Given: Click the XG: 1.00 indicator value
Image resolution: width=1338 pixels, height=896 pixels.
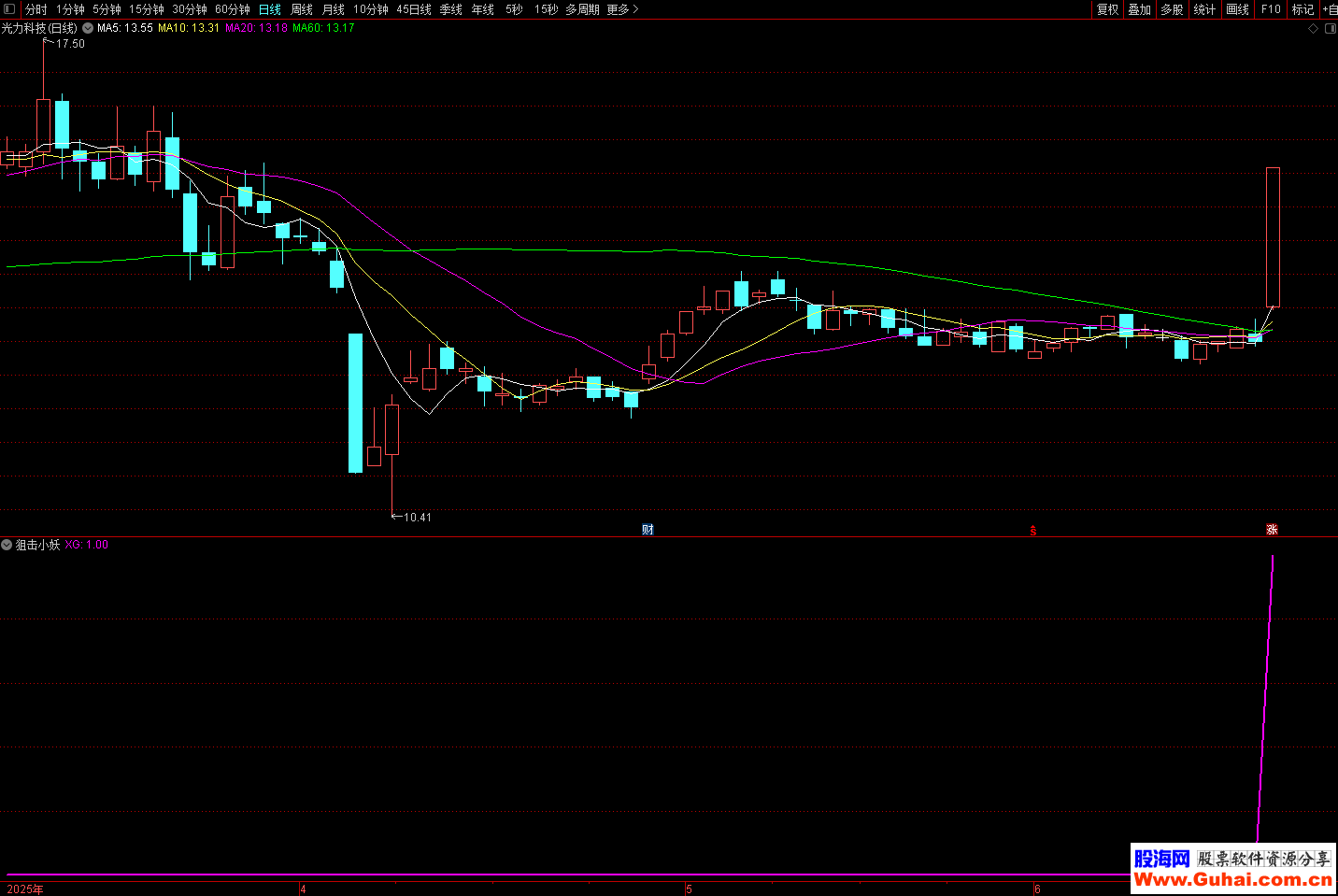Looking at the screenshot, I should [86, 545].
